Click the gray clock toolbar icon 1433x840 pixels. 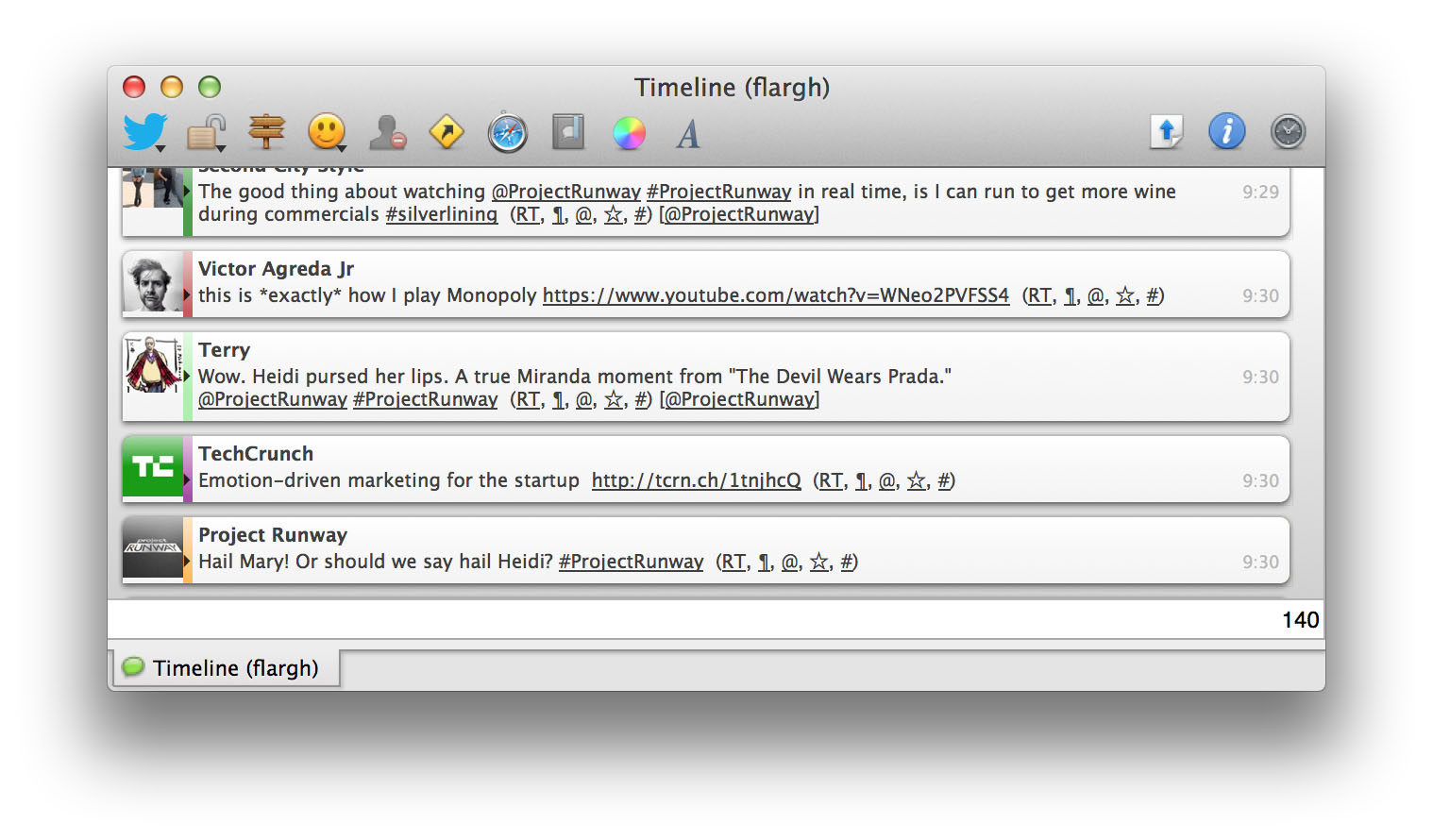[1288, 131]
